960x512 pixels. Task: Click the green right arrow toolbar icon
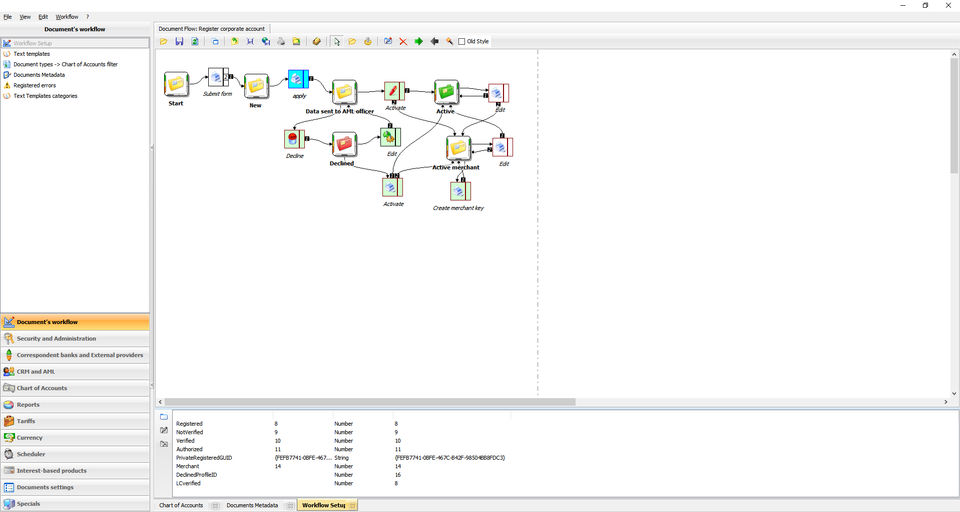(419, 41)
